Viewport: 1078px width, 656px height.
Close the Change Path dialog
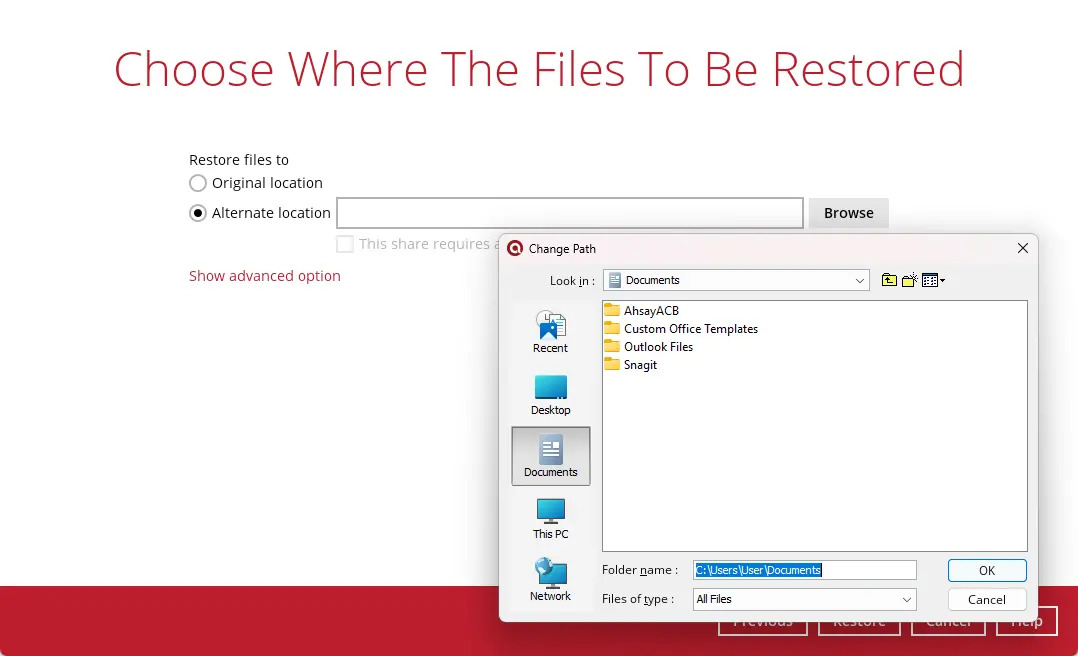[1022, 248]
